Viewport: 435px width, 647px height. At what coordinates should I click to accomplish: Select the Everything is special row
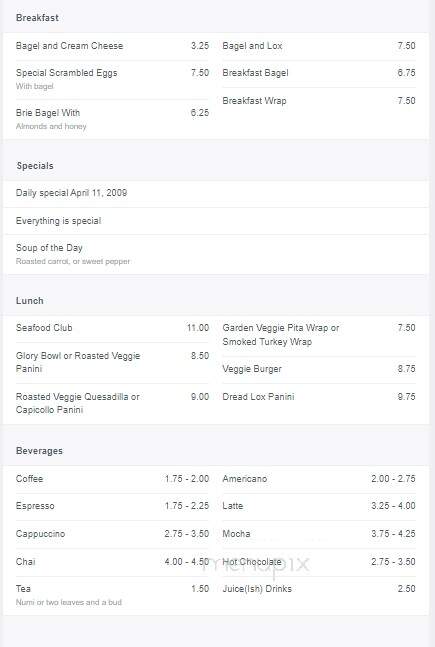[216, 221]
